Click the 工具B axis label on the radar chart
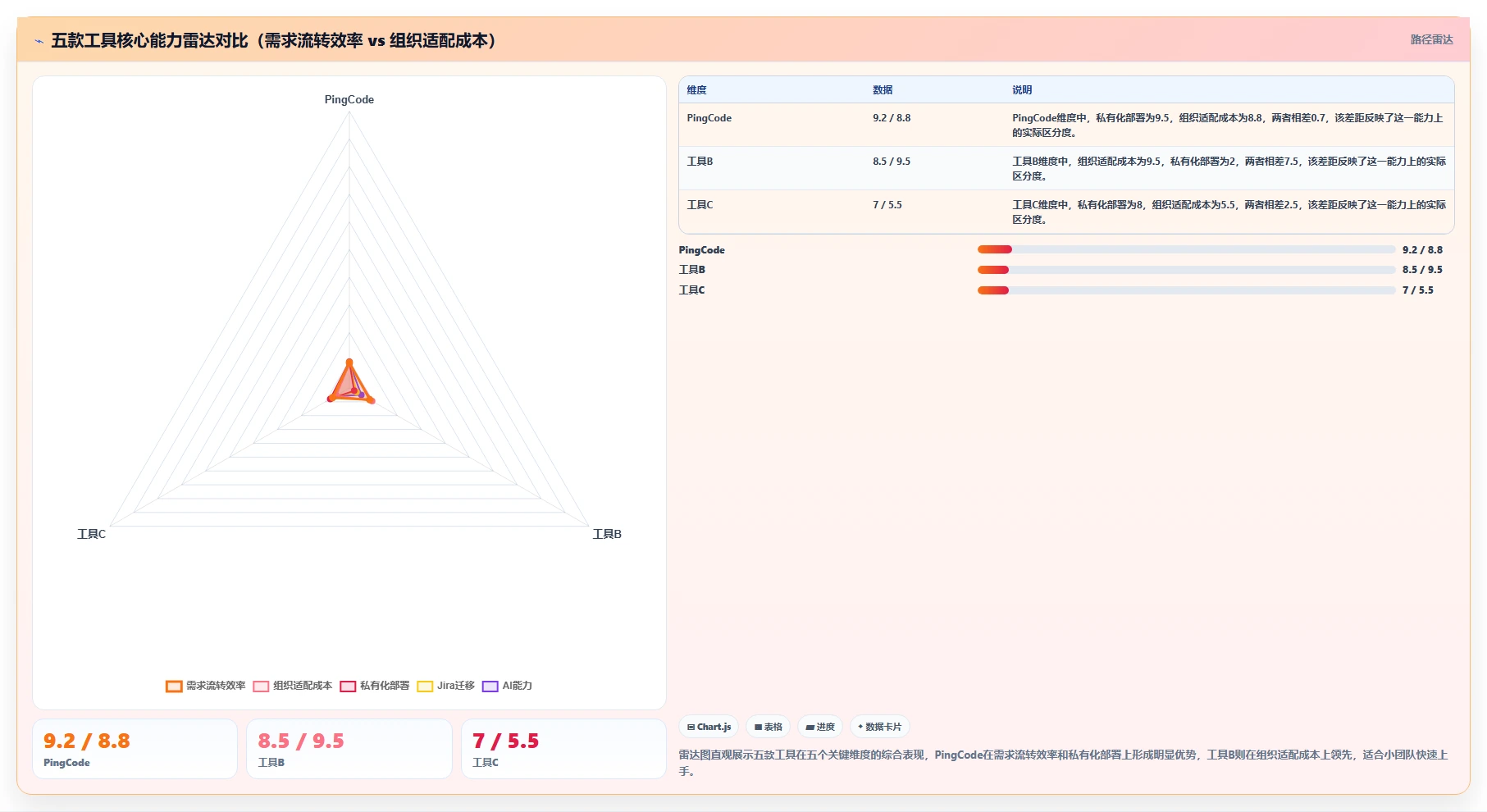The height and width of the screenshot is (812, 1487). tap(607, 534)
